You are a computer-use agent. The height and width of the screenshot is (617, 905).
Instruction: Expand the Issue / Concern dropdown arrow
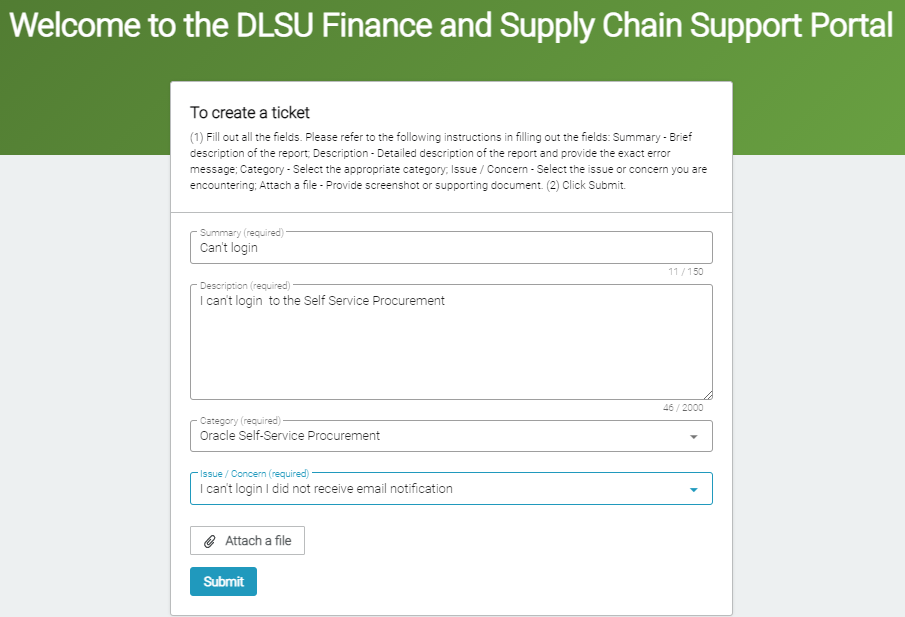pos(694,490)
